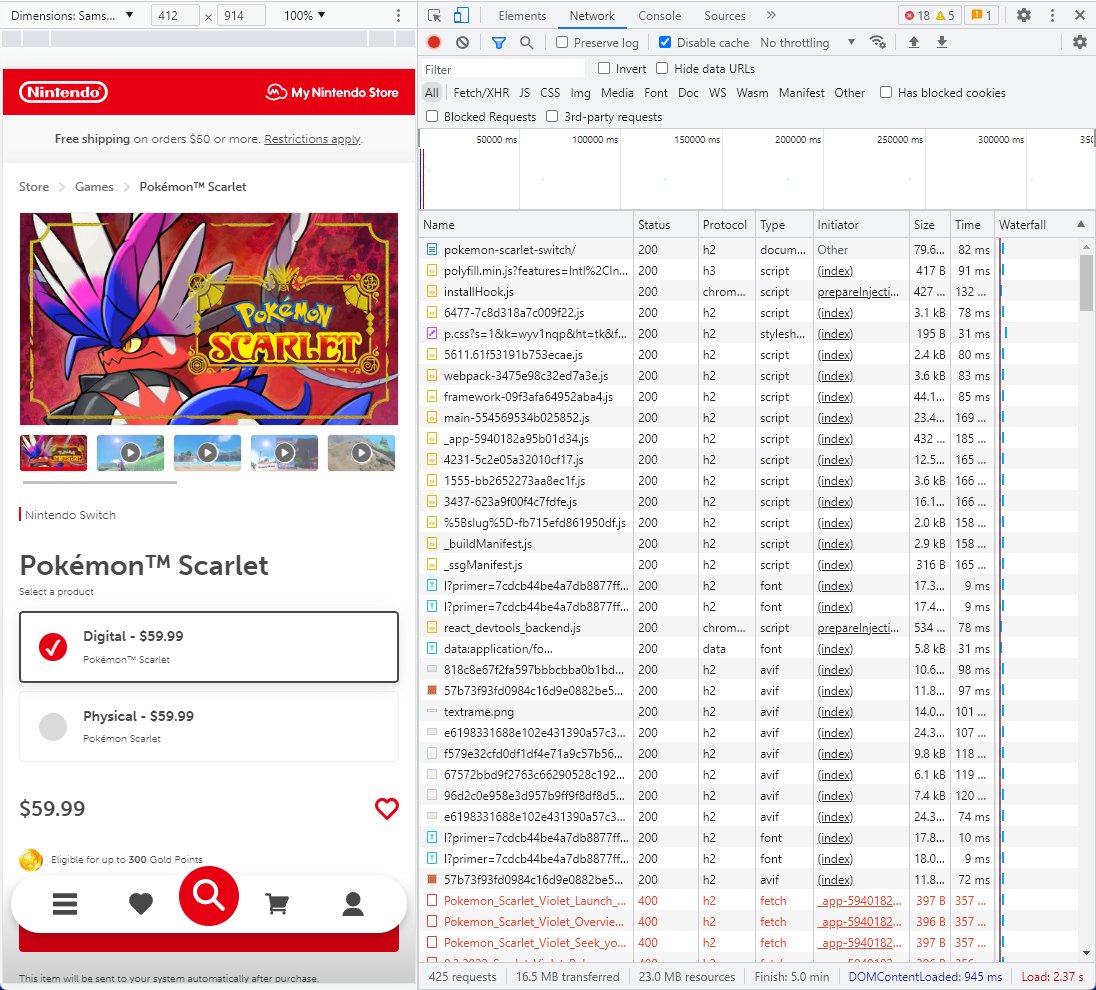Open the 100% zoom dropdown
This screenshot has width=1096, height=990.
(x=304, y=15)
